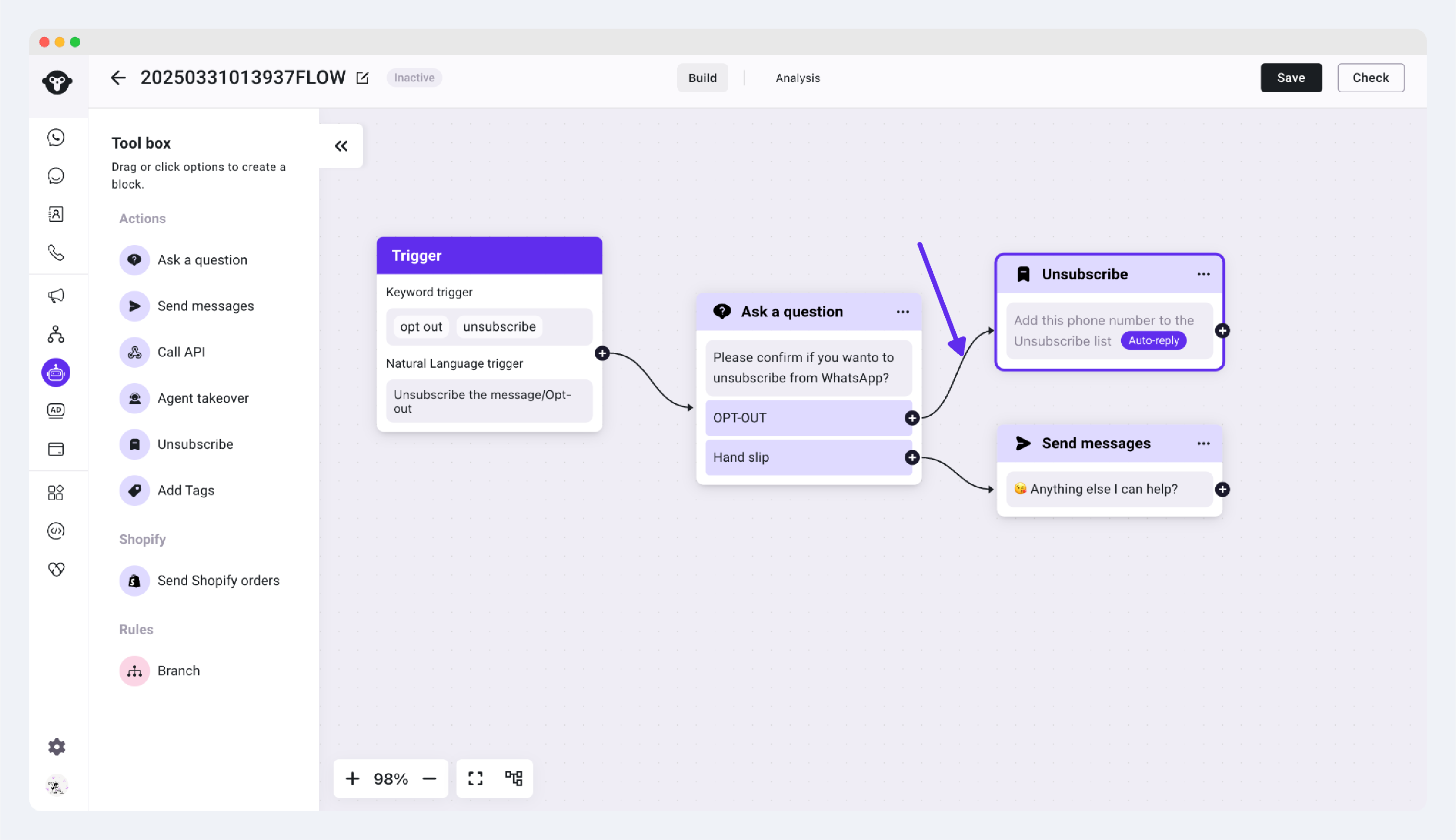This screenshot has height=840, width=1456.
Task: Zoom in with the plus control
Action: pyautogui.click(x=352, y=778)
